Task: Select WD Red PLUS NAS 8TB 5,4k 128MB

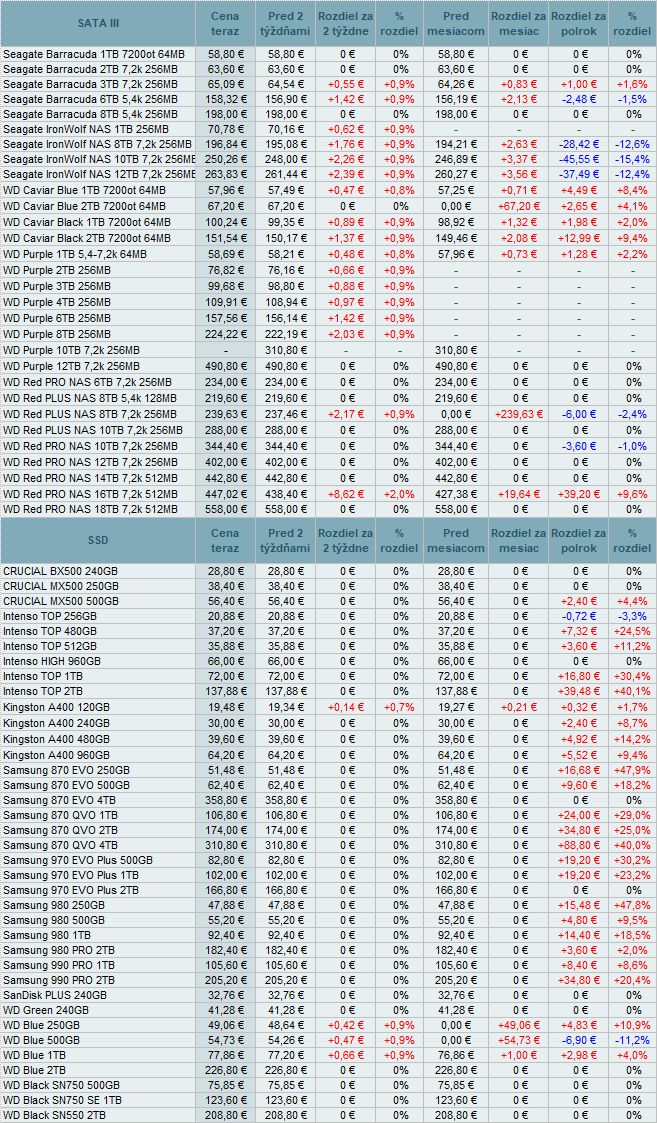Action: [90, 398]
